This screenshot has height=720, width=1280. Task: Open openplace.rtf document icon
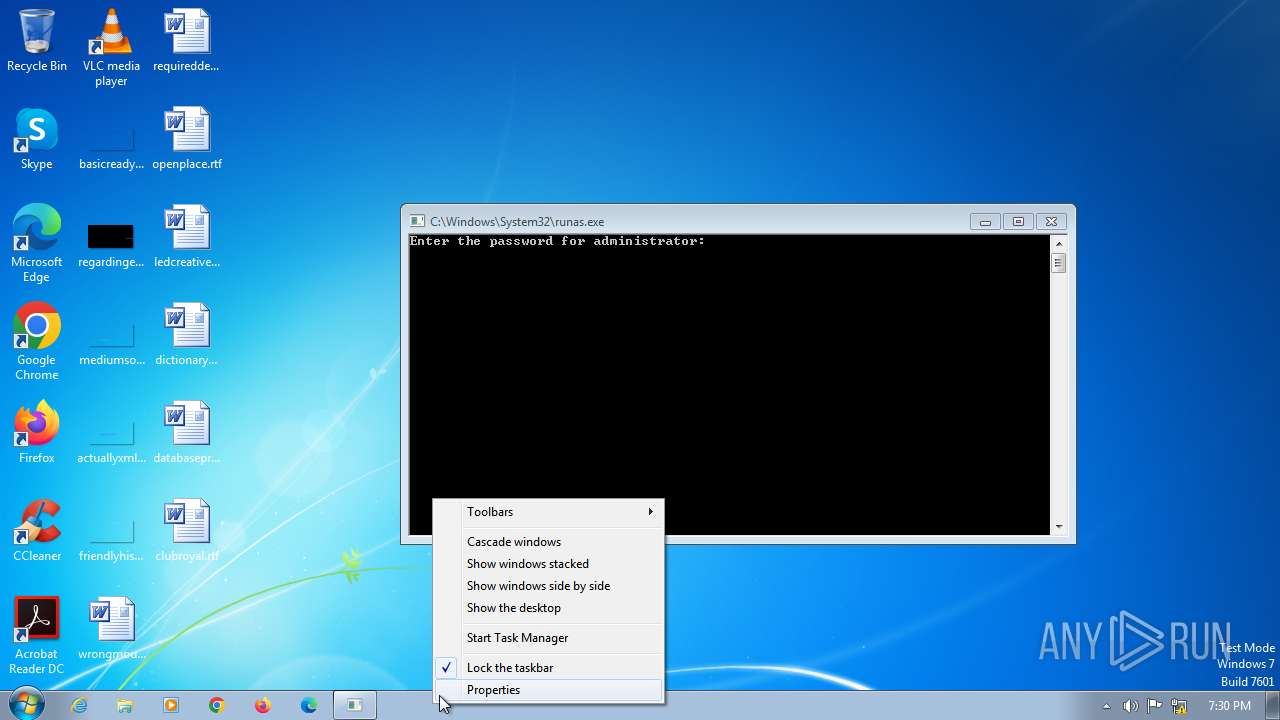(187, 138)
